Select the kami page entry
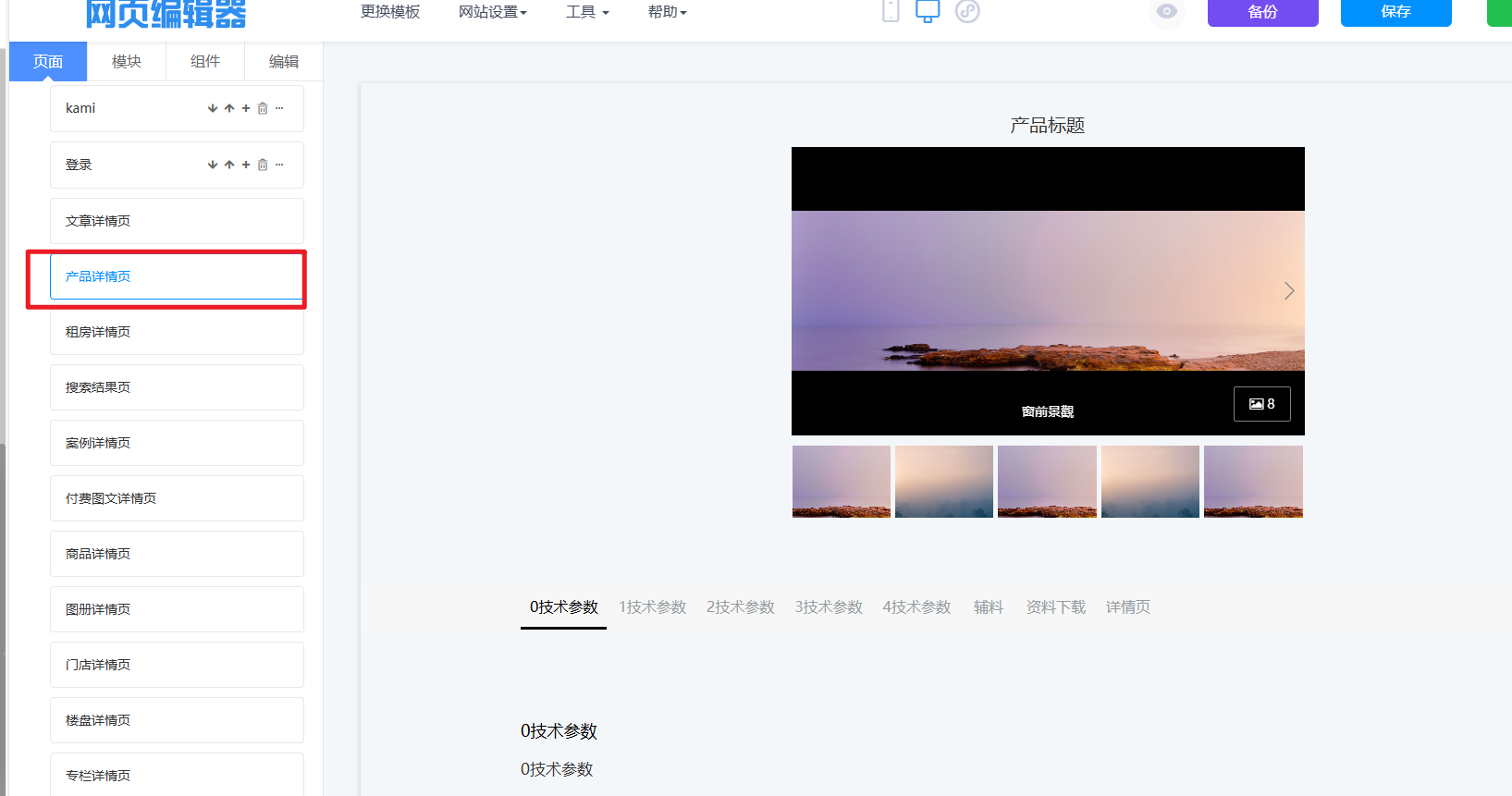Viewport: 1512px width, 796px height. coord(177,109)
